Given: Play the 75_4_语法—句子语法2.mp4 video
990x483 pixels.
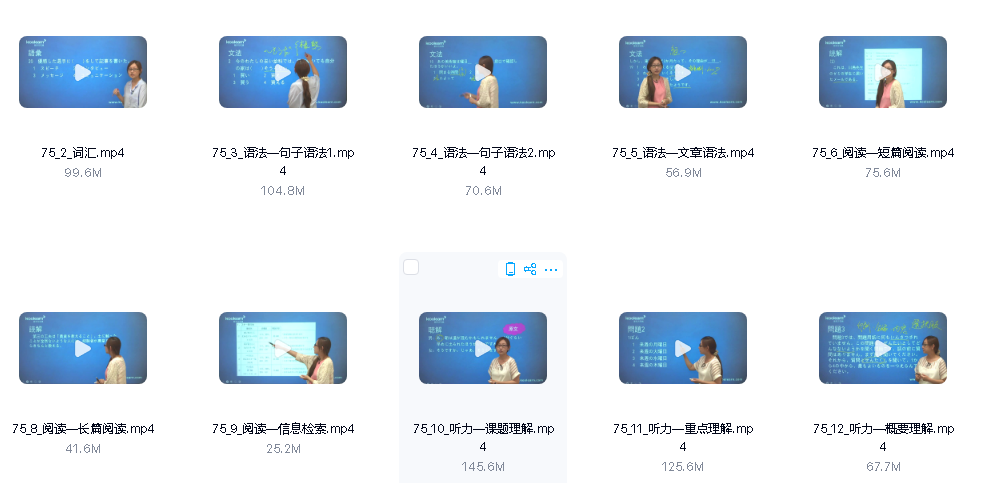Looking at the screenshot, I should click(483, 72).
